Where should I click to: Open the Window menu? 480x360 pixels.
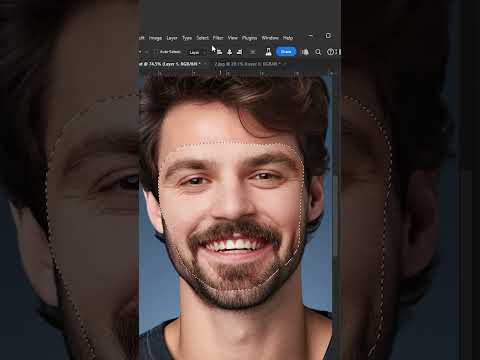click(x=270, y=38)
